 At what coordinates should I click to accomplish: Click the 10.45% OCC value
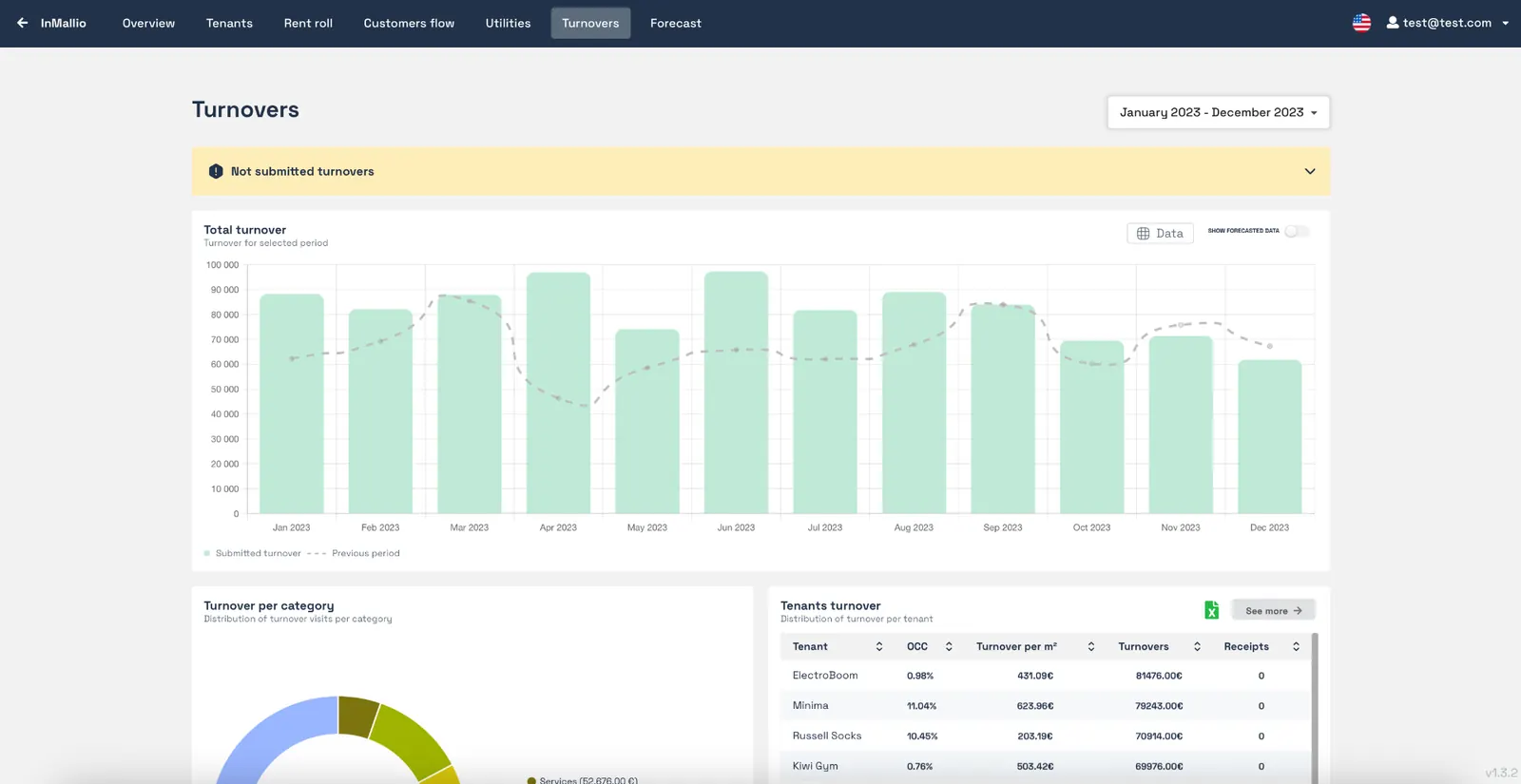click(922, 736)
